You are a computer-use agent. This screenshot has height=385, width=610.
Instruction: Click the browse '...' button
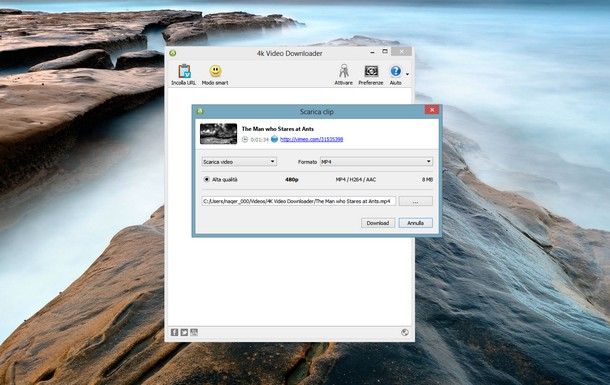415,201
